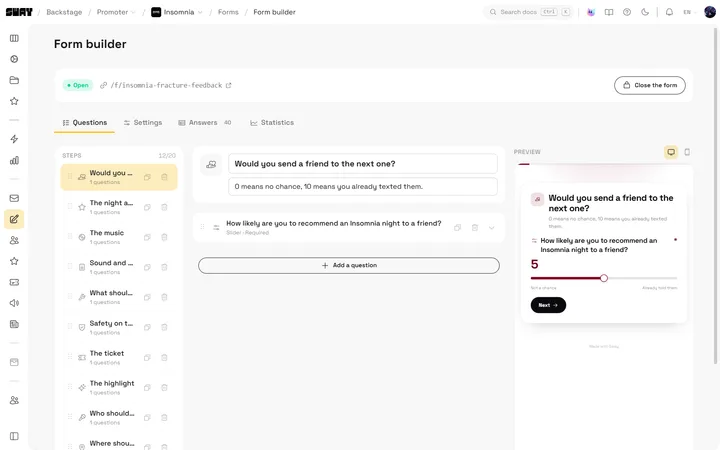Click the drag handle of "The night a..." step
The height and width of the screenshot is (450, 720).
70,207
